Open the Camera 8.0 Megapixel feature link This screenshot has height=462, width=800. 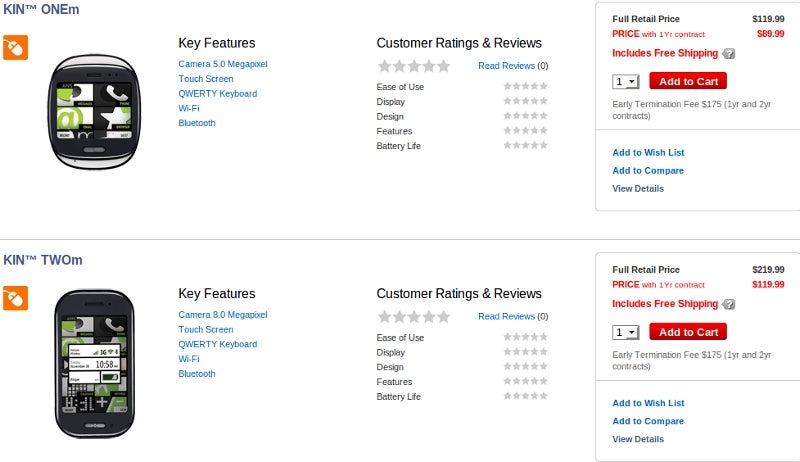[x=222, y=315]
